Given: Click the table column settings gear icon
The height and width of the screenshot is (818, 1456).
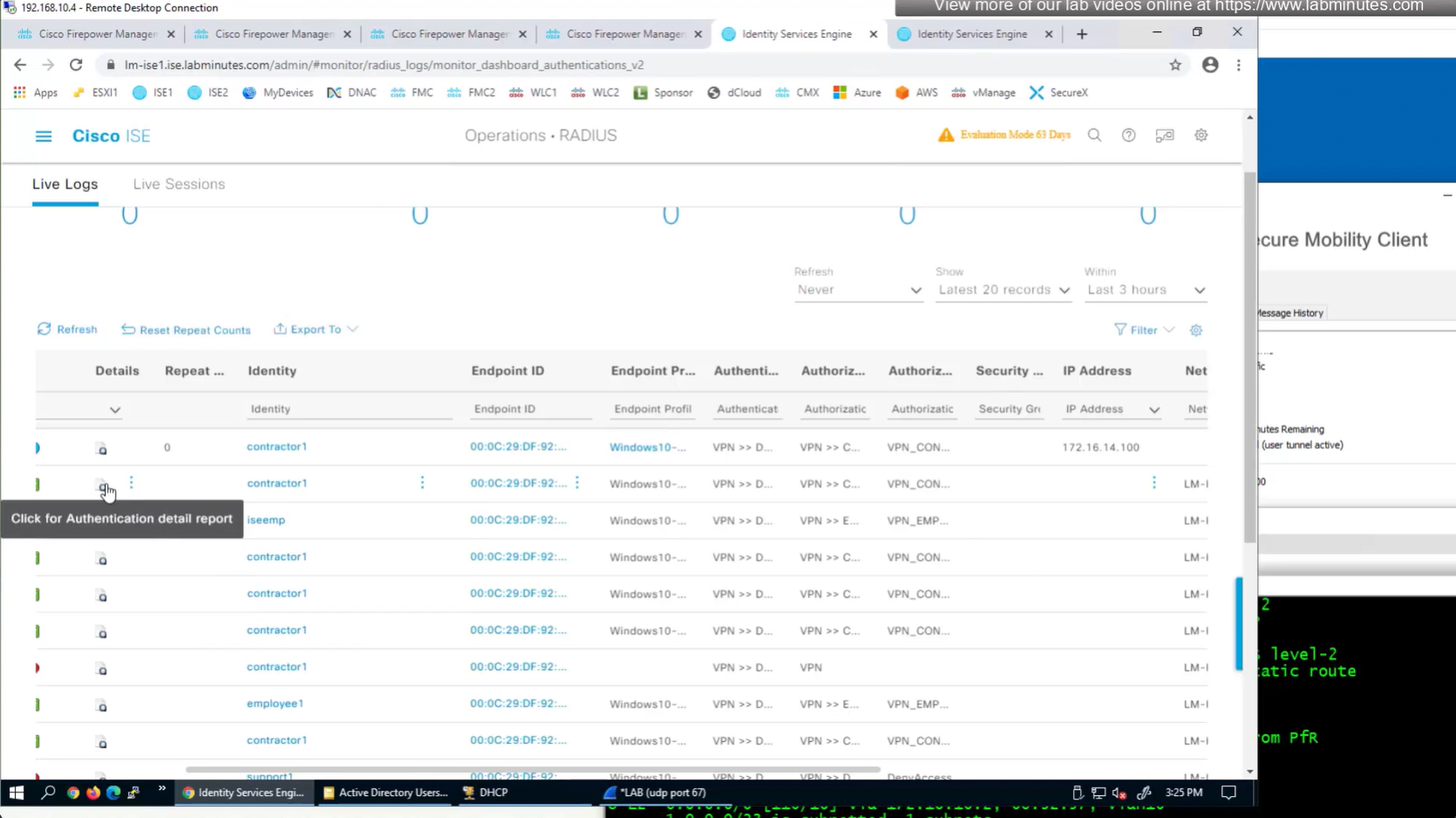Looking at the screenshot, I should pos(1195,331).
